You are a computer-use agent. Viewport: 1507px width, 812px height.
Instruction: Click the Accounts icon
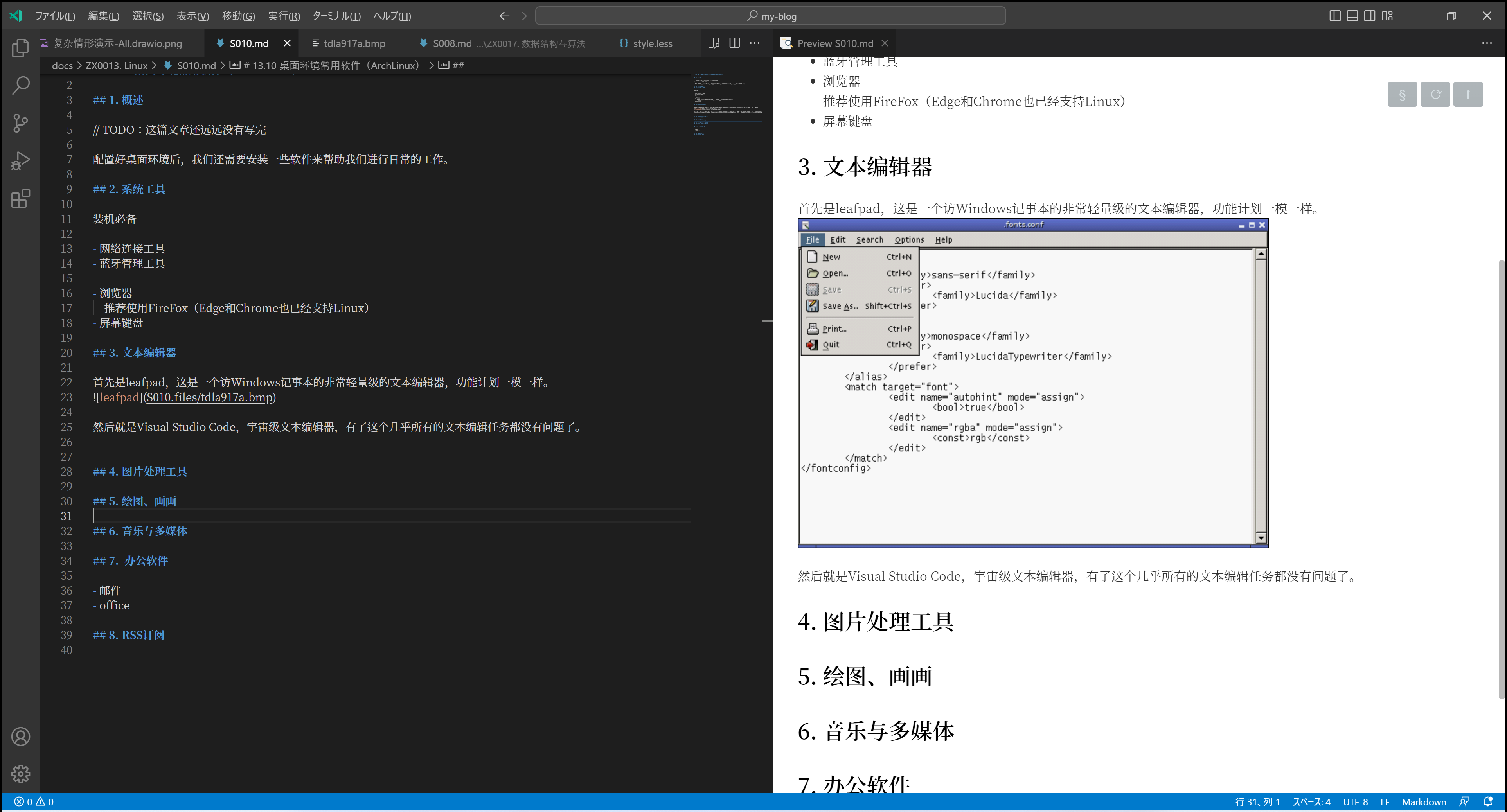(20, 736)
